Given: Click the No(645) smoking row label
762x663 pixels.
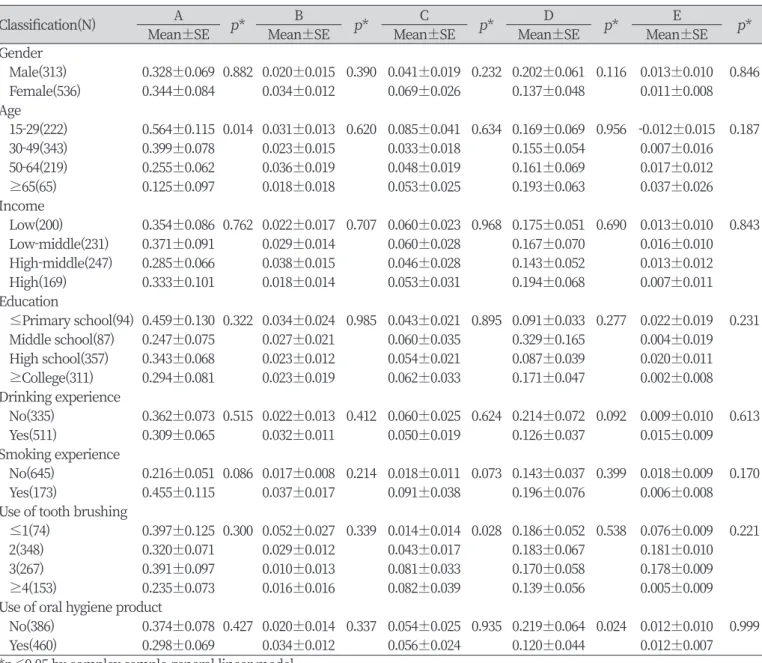Looking at the screenshot, I should pyautogui.click(x=32, y=473).
